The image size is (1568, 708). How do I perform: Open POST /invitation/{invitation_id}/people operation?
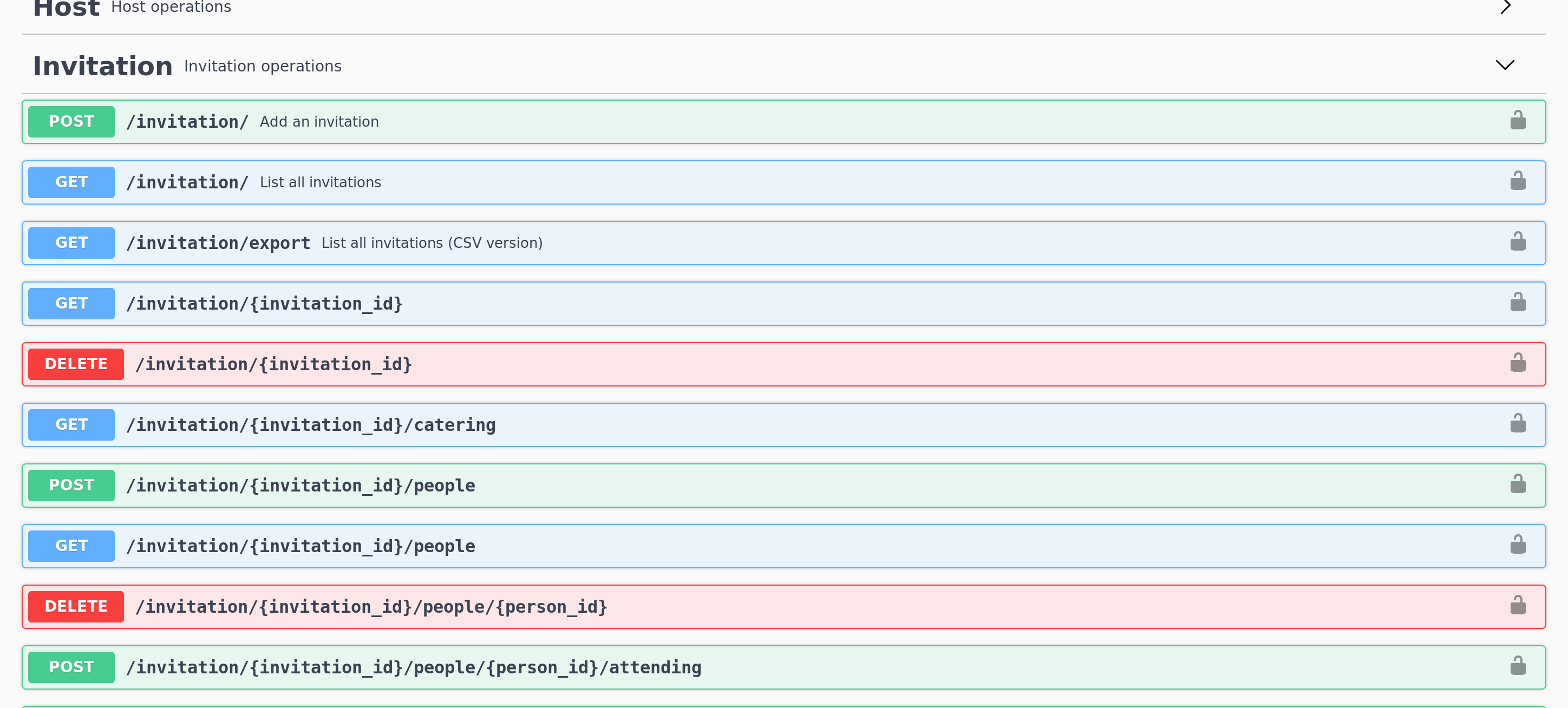tap(783, 485)
